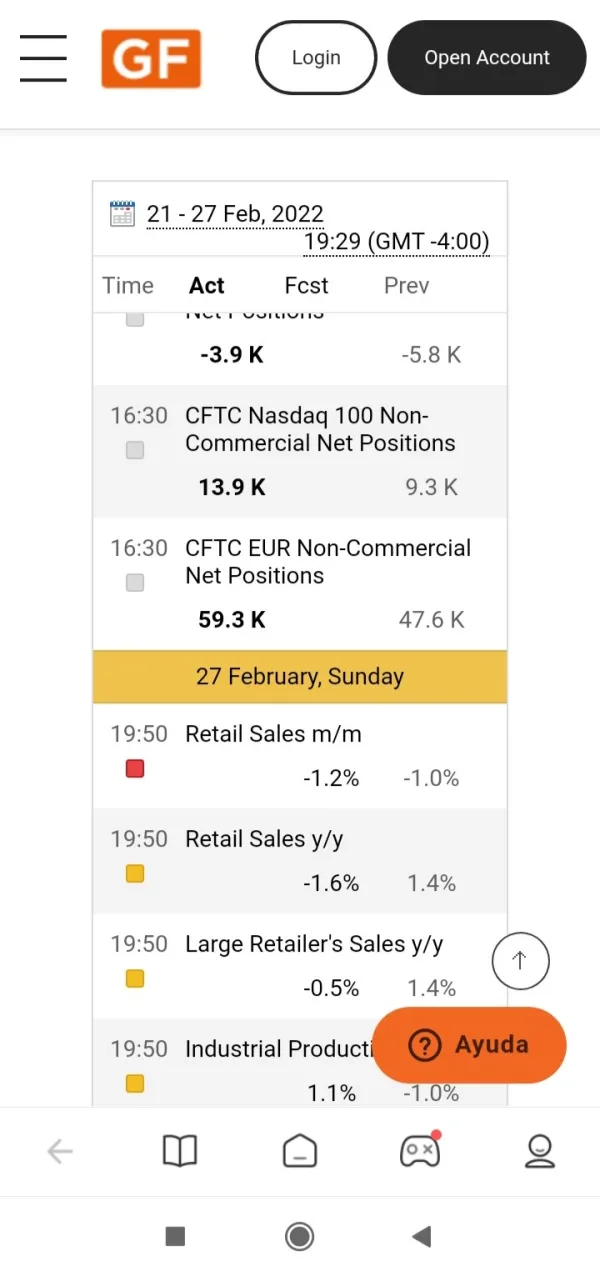600x1276 pixels.
Task: Tap the scroll-to-top arrow button
Action: pyautogui.click(x=520, y=961)
